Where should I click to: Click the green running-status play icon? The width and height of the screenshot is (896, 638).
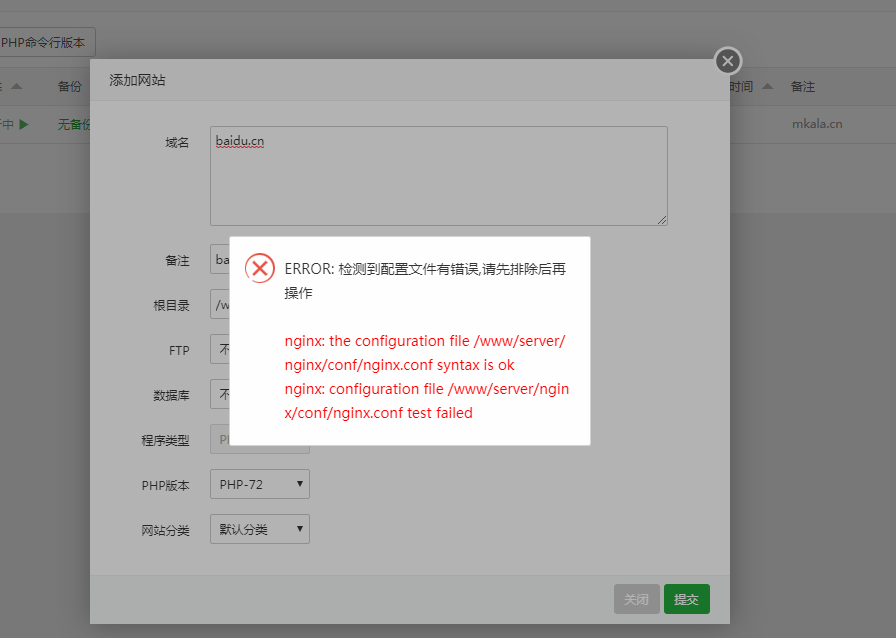pos(23,124)
